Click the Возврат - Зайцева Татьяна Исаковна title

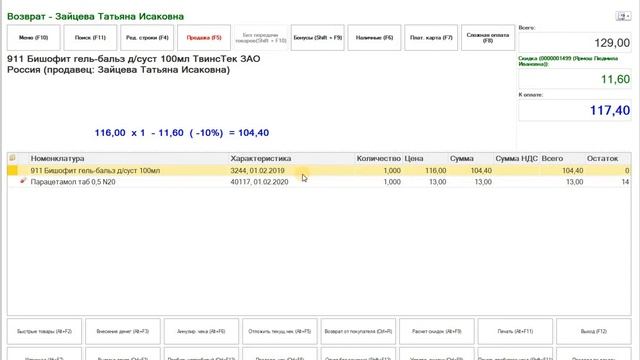click(x=96, y=16)
